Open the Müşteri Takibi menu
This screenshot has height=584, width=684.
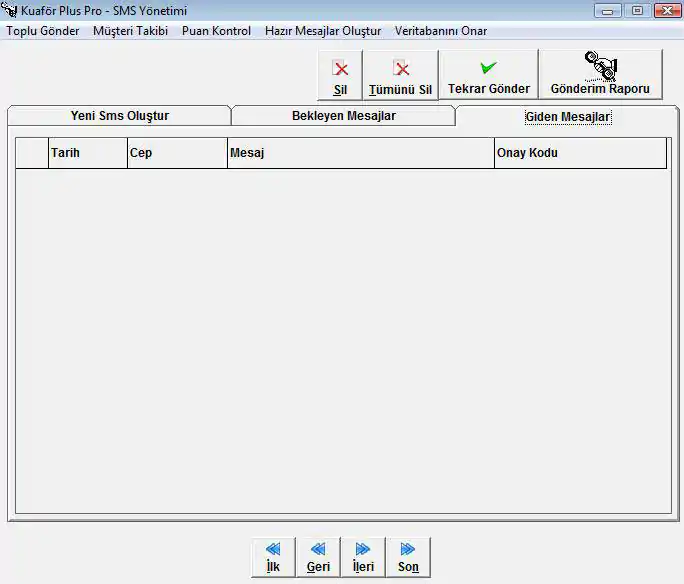coord(130,31)
